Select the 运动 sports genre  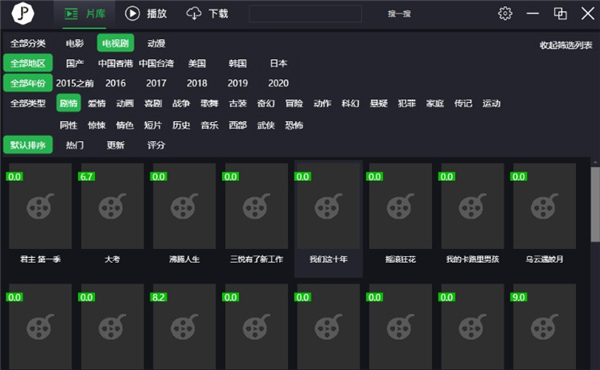tap(491, 103)
